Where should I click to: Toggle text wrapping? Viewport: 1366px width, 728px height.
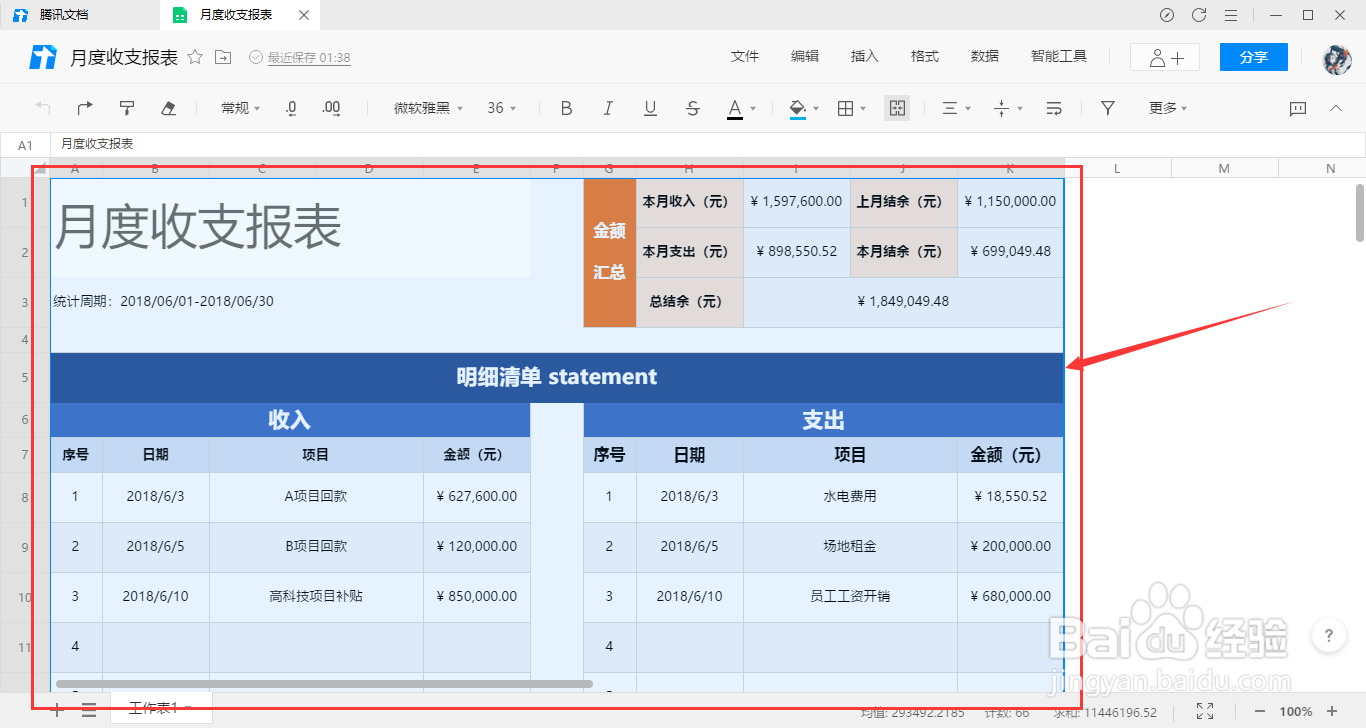(1054, 108)
